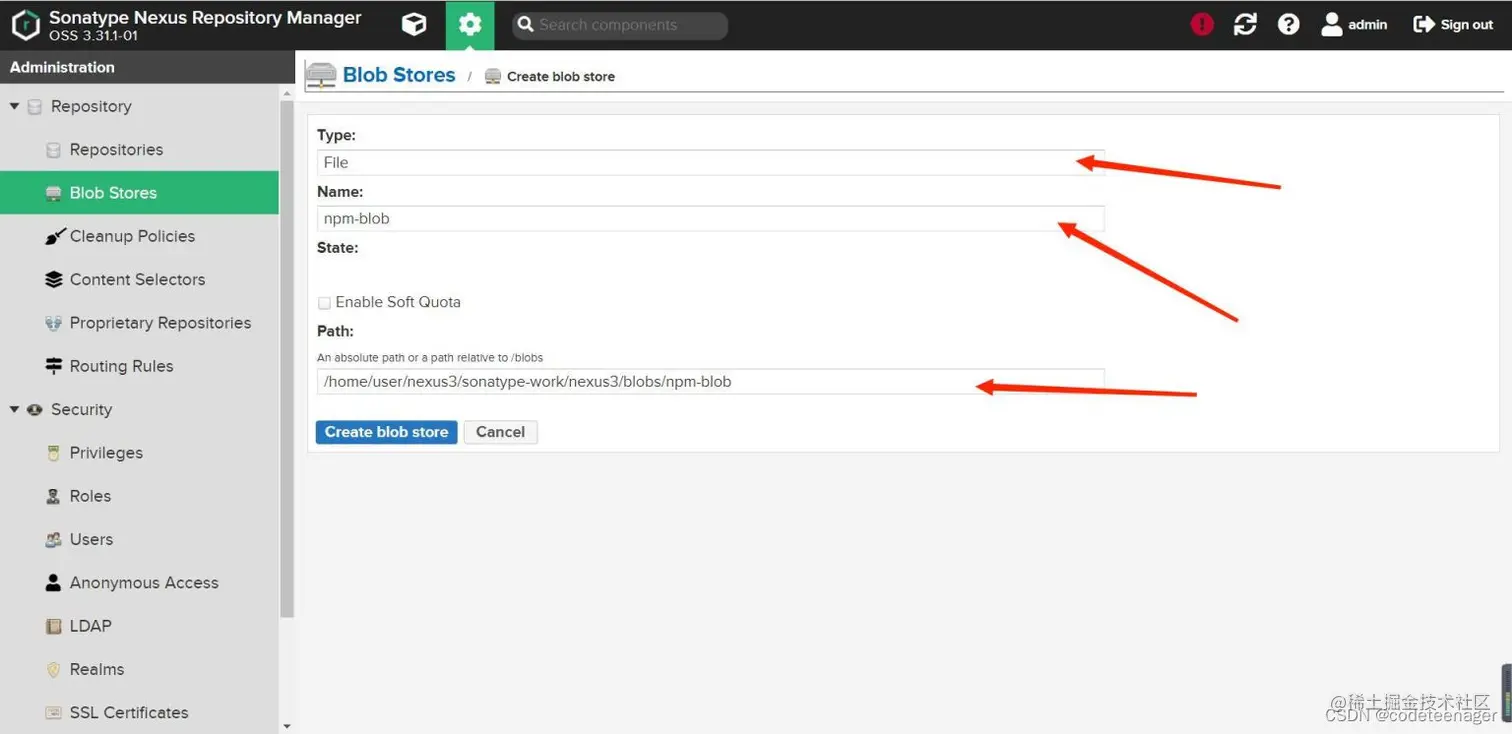Click the Realms shield icon
The image size is (1512, 734).
tap(54, 669)
